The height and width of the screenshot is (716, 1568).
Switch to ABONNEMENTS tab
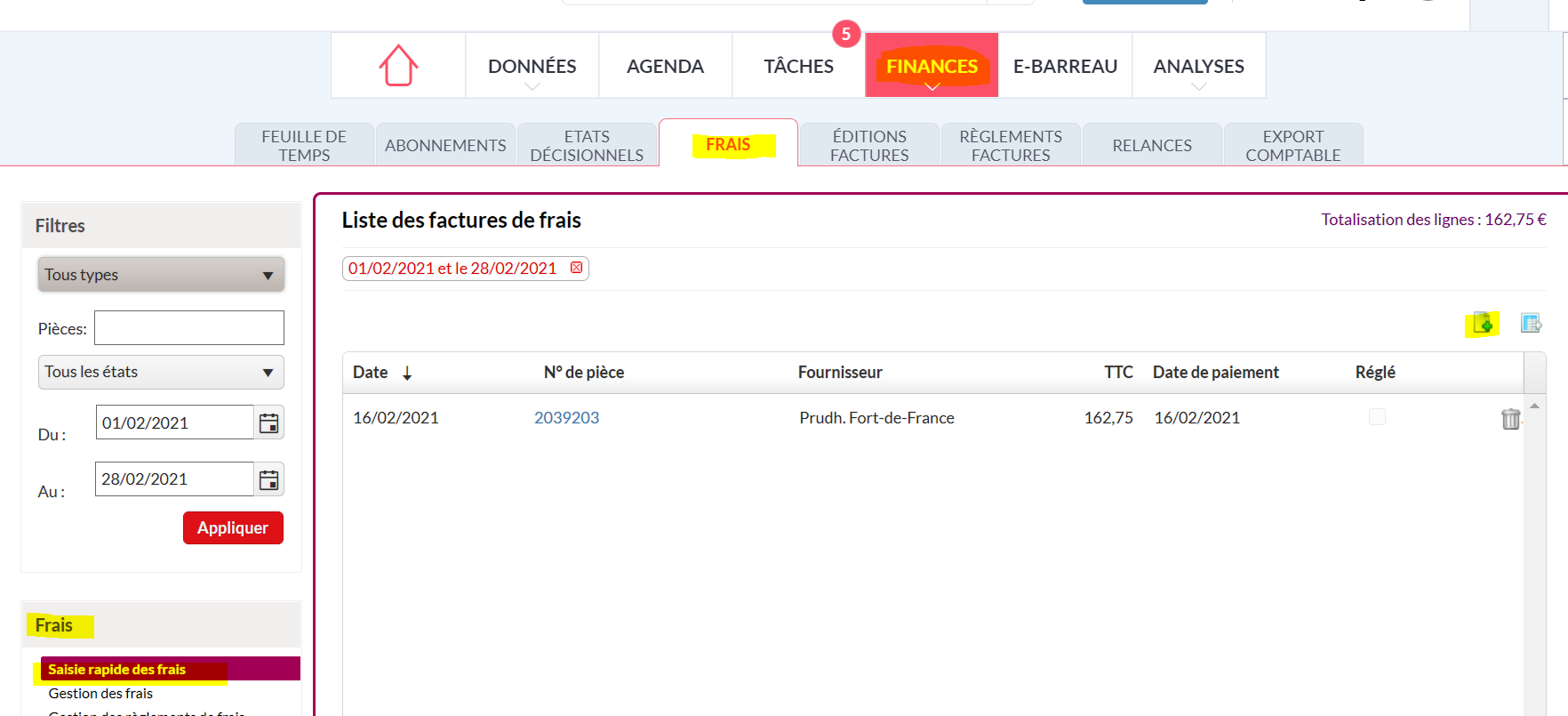pos(445,145)
